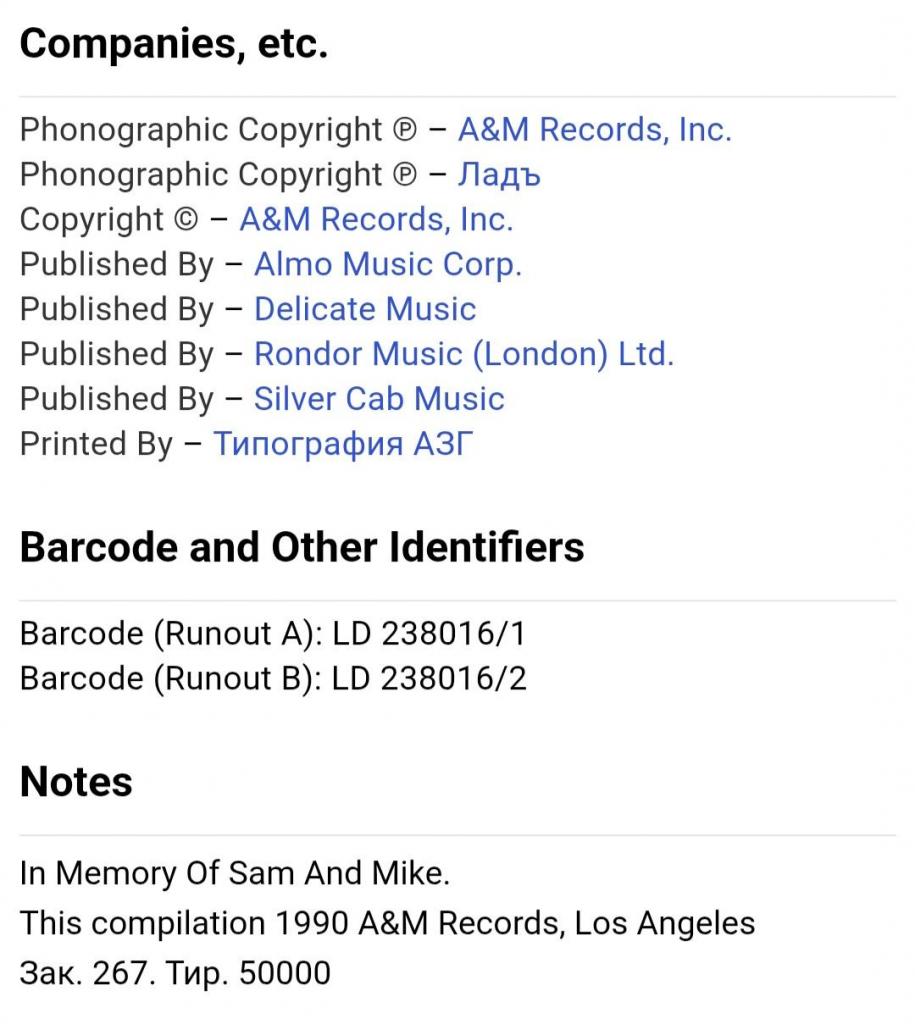The image size is (915, 1024).
Task: Click the "Companies, etc." heading
Action: (174, 45)
